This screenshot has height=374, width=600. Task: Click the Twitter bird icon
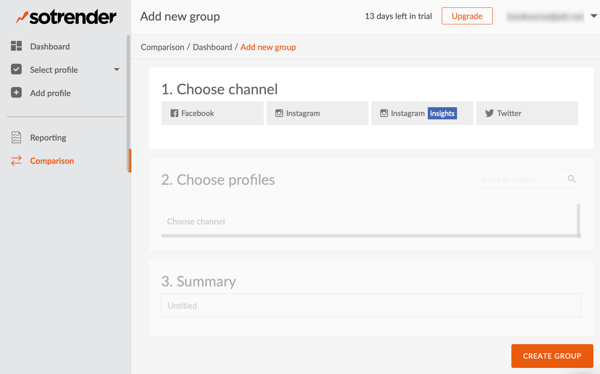[489, 113]
